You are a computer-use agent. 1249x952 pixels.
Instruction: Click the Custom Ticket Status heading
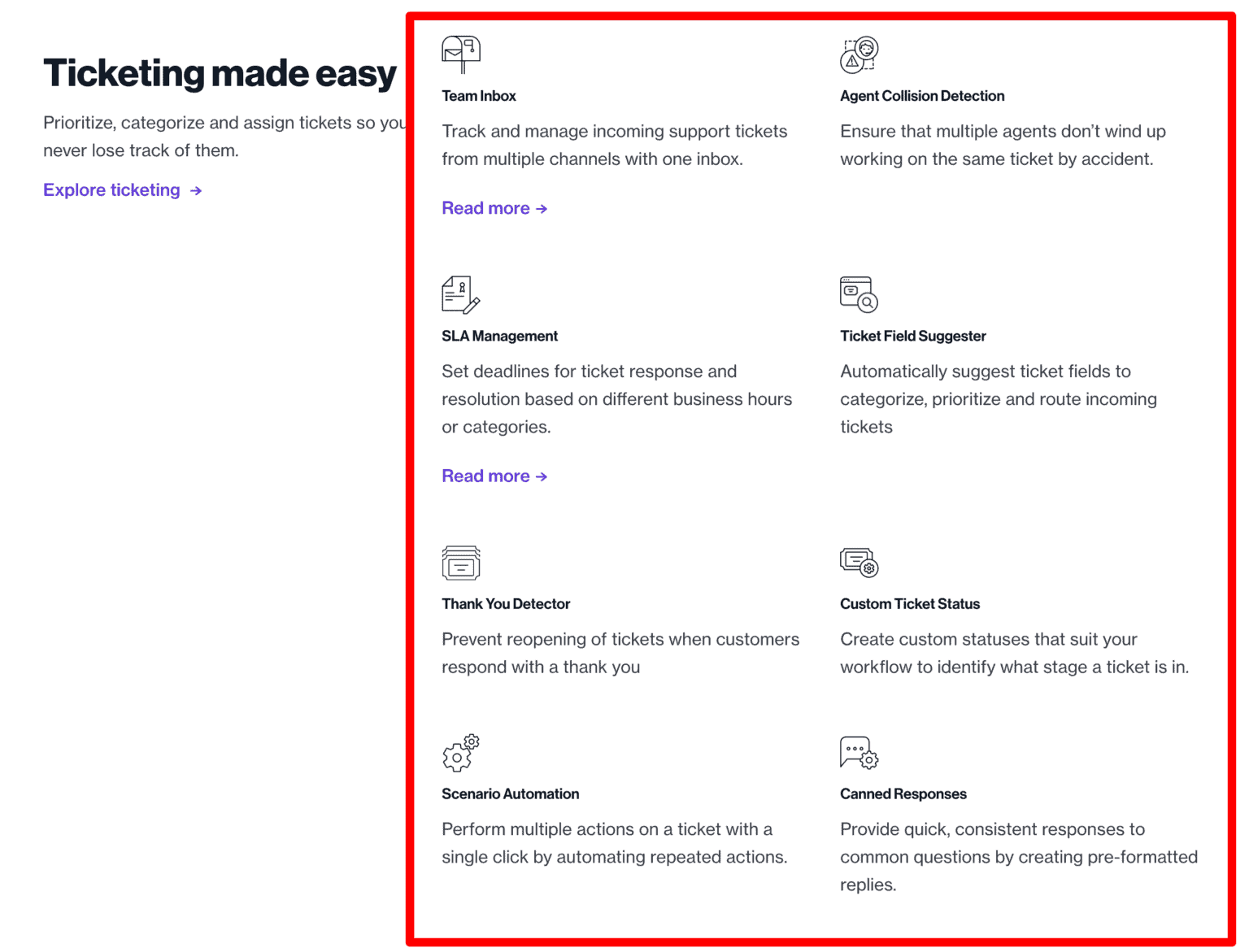909,603
